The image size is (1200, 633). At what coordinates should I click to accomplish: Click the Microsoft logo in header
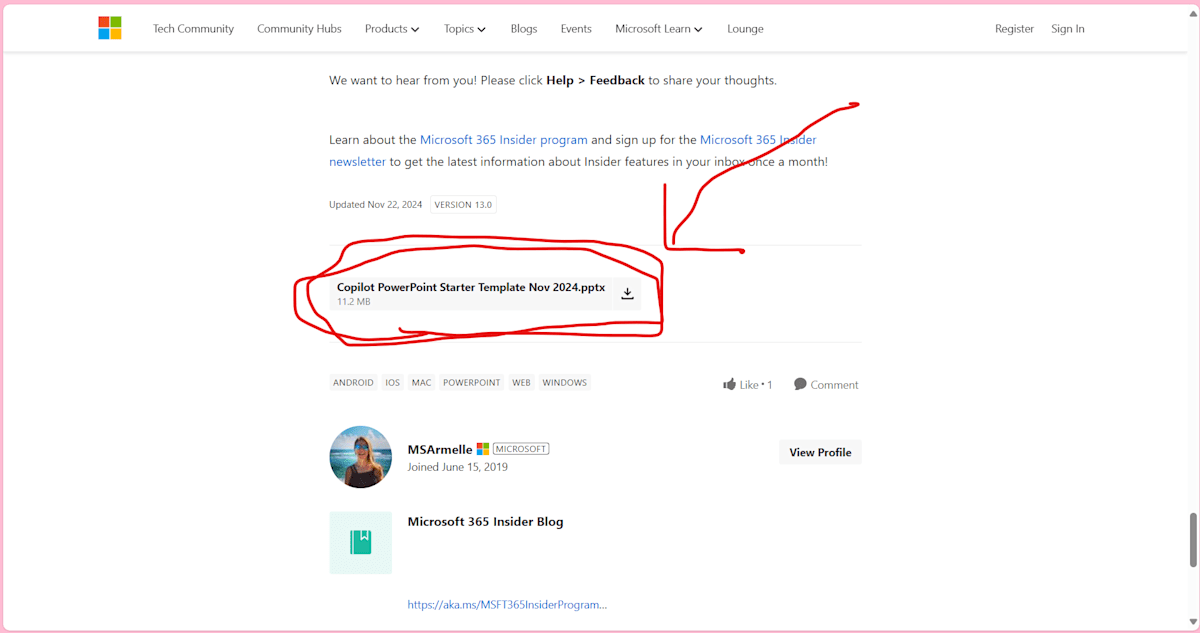(110, 28)
